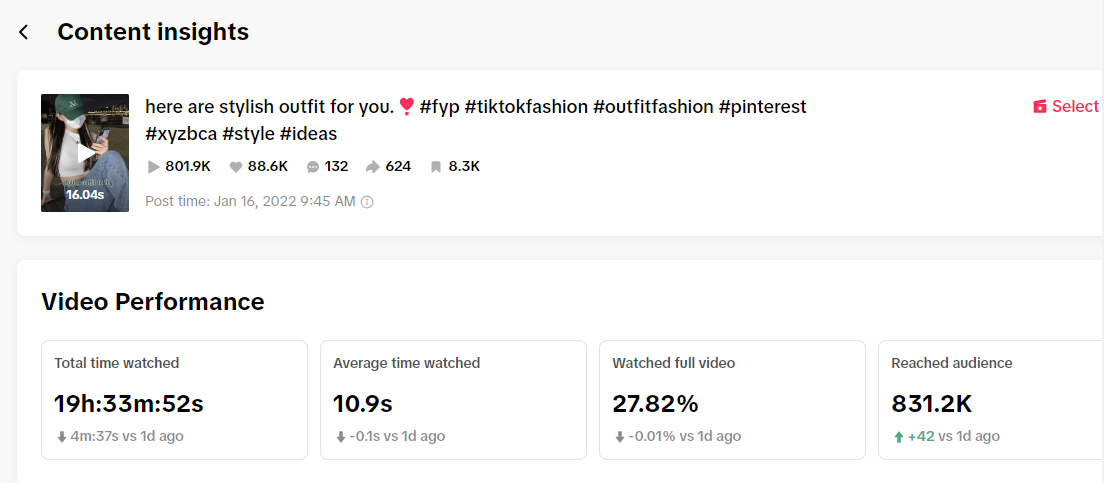The image size is (1104, 483).
Task: Select the Reached audience card
Action: coord(990,400)
